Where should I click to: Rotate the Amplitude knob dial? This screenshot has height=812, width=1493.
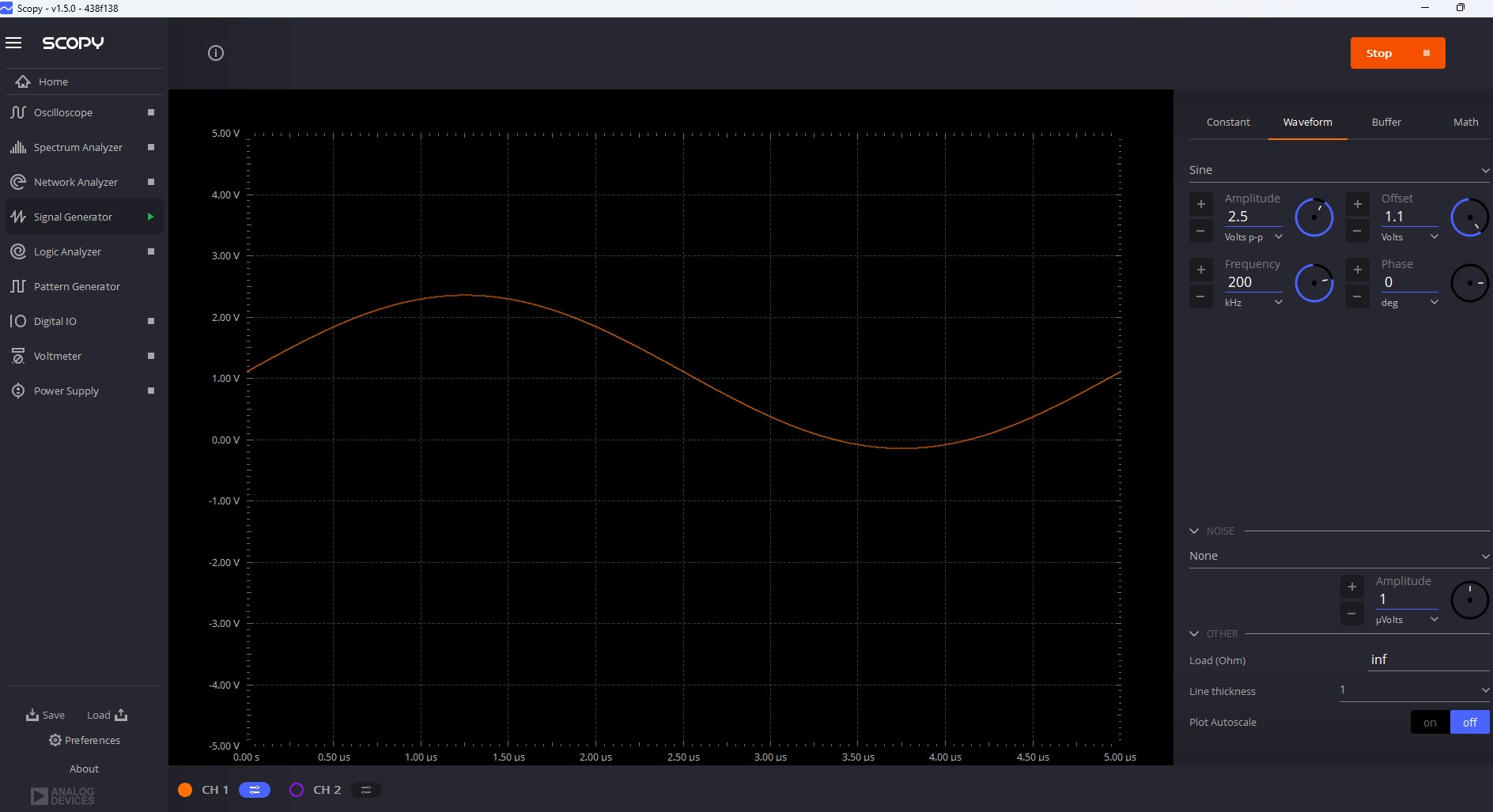[x=1314, y=217]
